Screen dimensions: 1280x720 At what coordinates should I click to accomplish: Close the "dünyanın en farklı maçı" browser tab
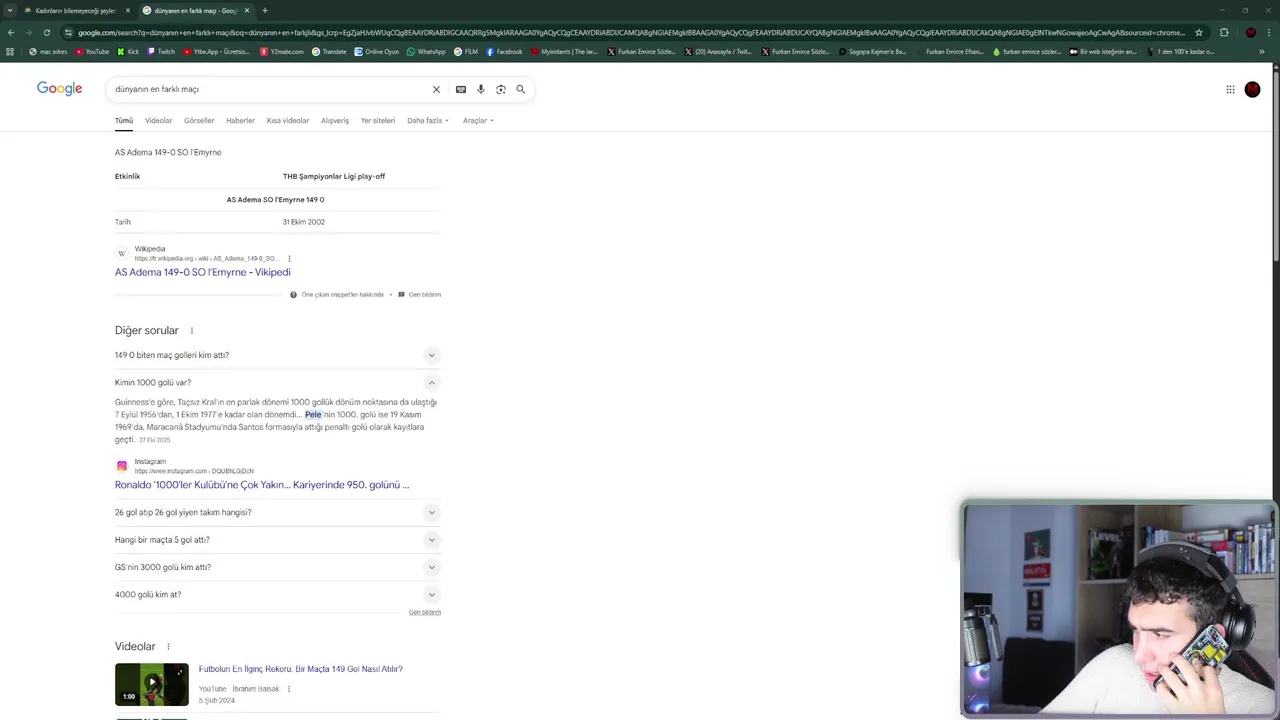[x=247, y=10]
